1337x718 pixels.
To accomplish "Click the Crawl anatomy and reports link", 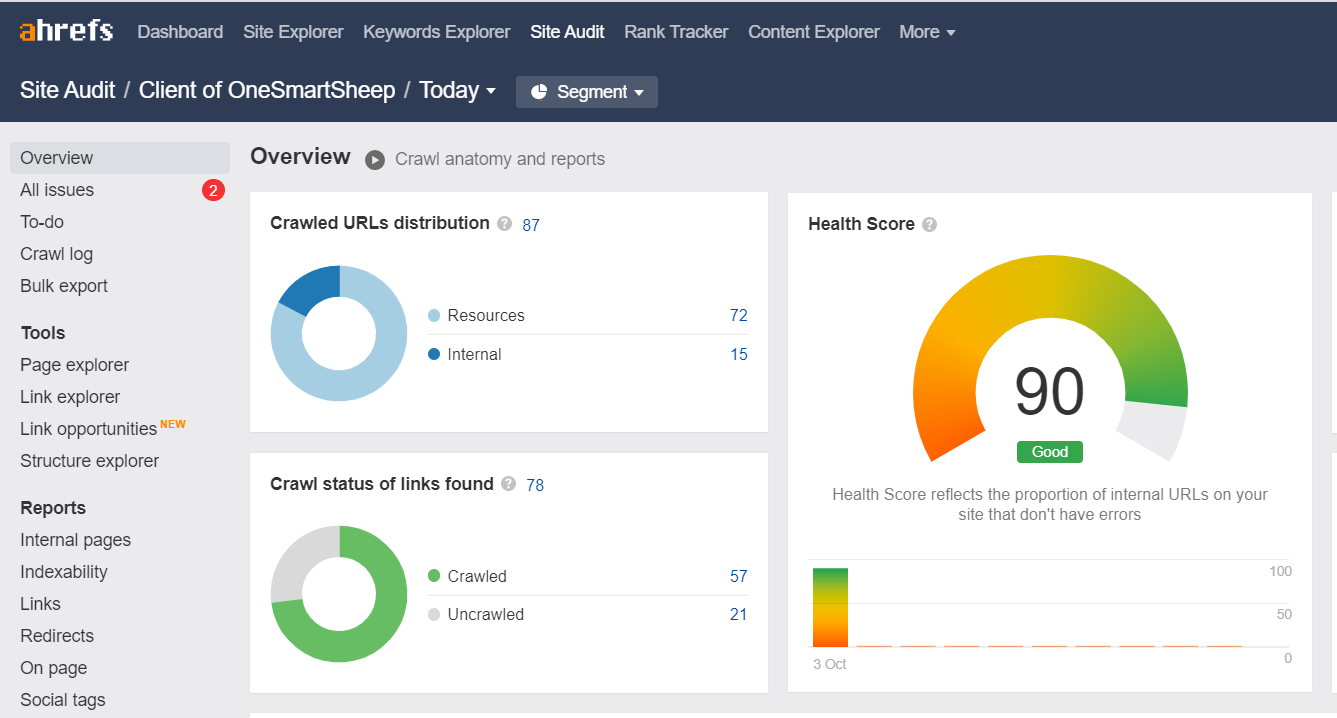I will click(500, 159).
